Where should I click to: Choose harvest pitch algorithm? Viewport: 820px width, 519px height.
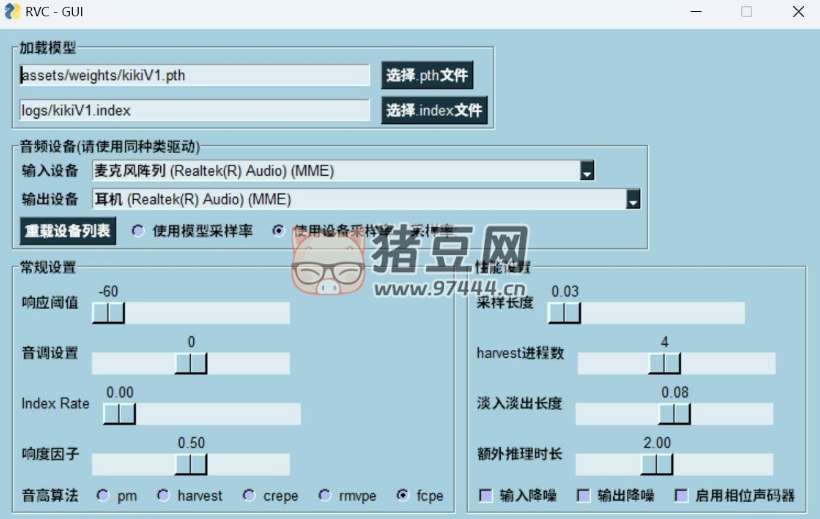pyautogui.click(x=163, y=495)
